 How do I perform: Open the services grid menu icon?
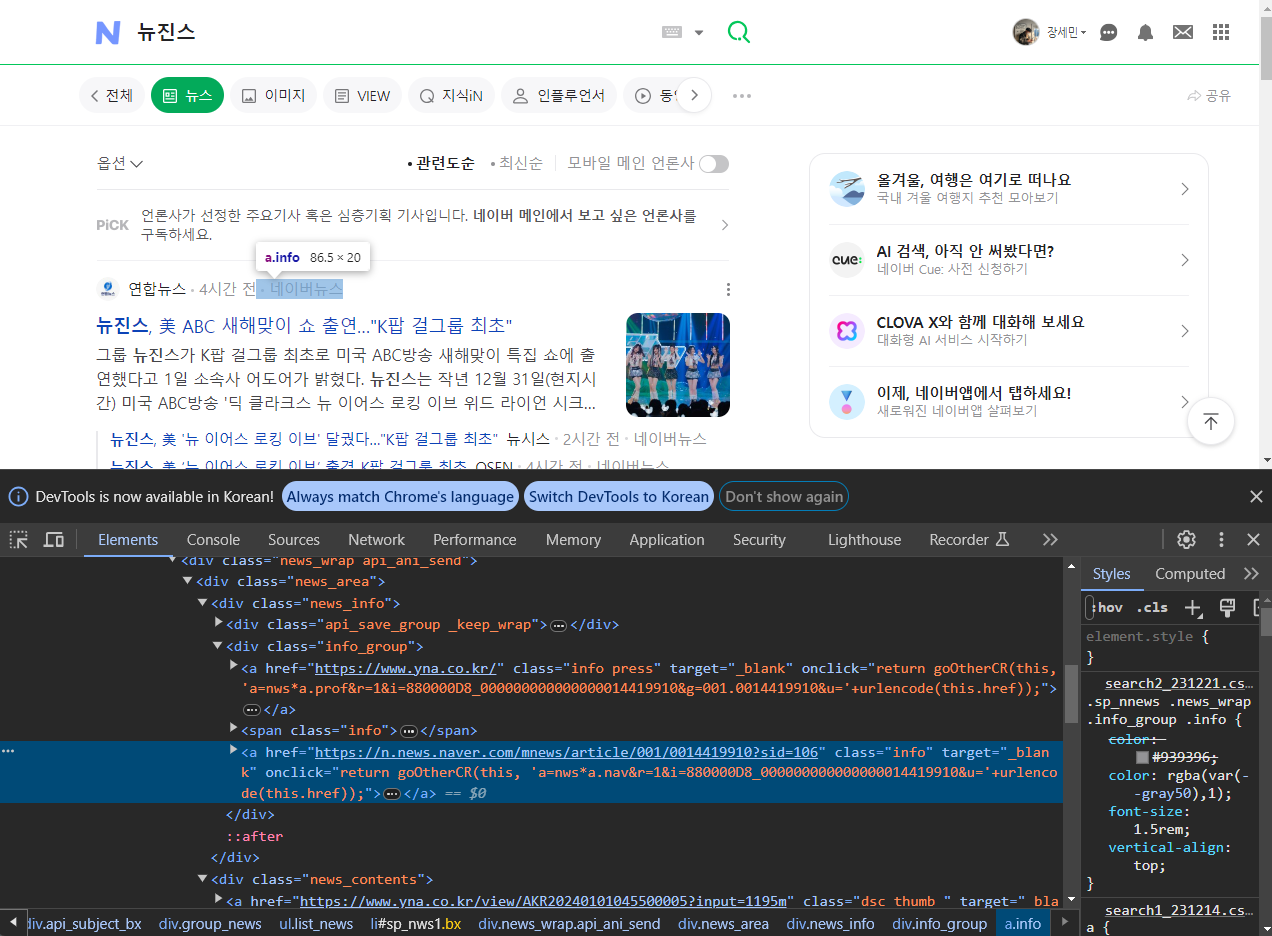point(1220,32)
